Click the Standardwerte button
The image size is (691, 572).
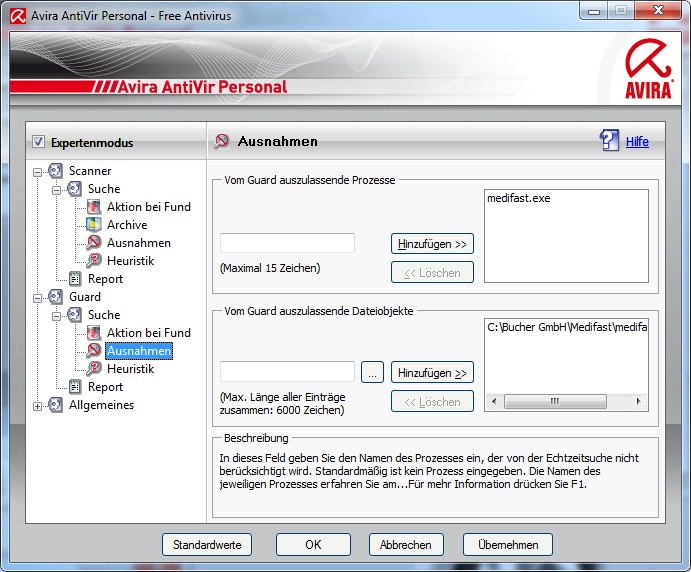[x=207, y=545]
